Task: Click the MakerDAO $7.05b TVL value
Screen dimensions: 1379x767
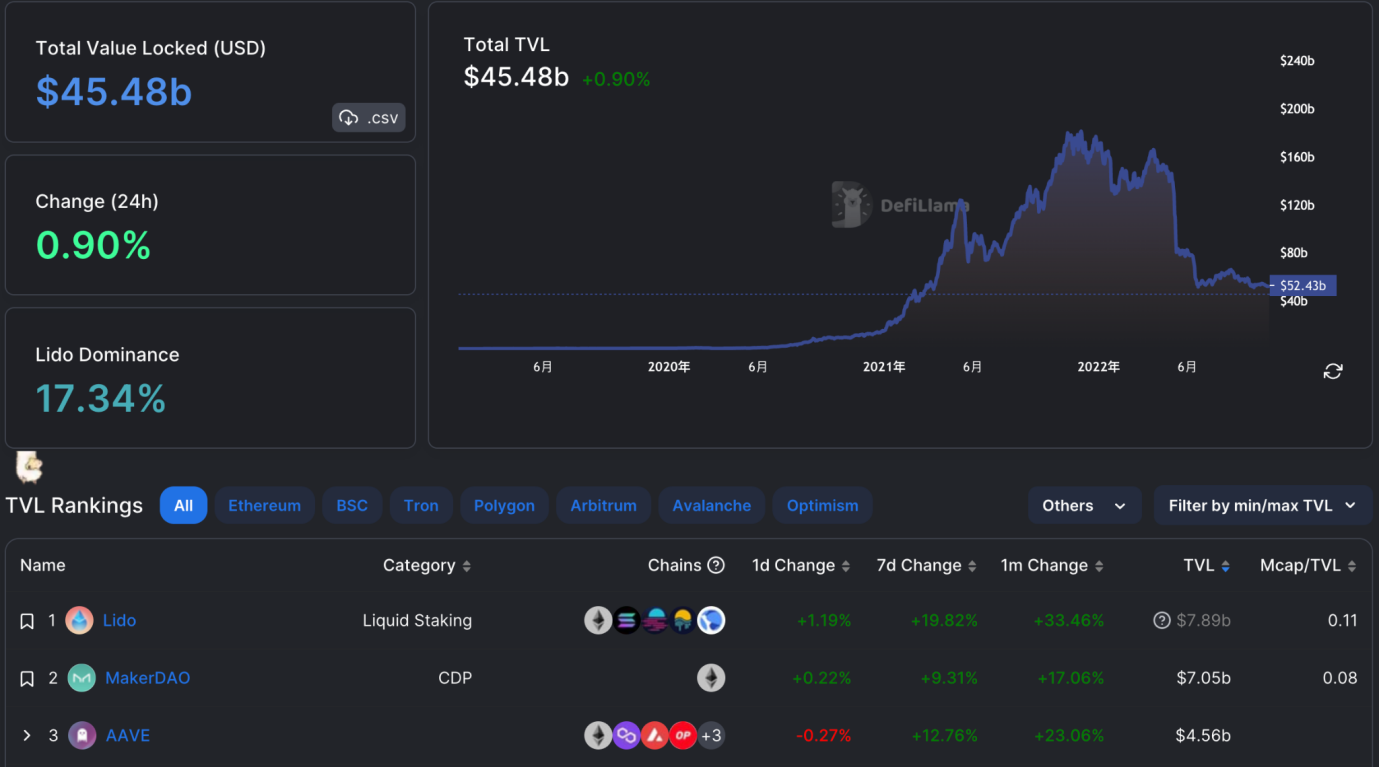Action: pyautogui.click(x=1204, y=678)
